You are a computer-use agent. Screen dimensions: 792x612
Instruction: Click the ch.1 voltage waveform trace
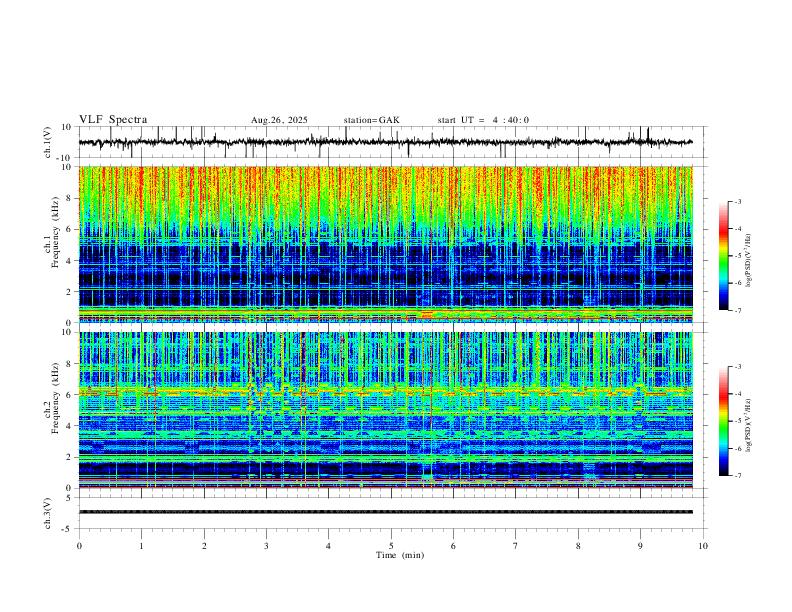coord(385,142)
